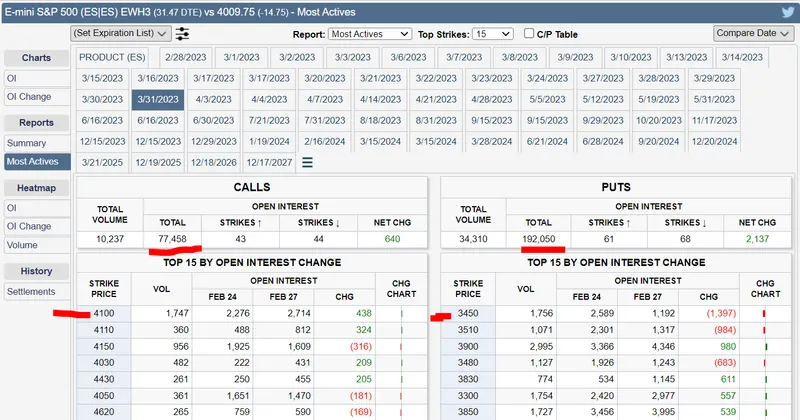Click the 4430 call strike row
The image size is (800, 420).
[252, 379]
